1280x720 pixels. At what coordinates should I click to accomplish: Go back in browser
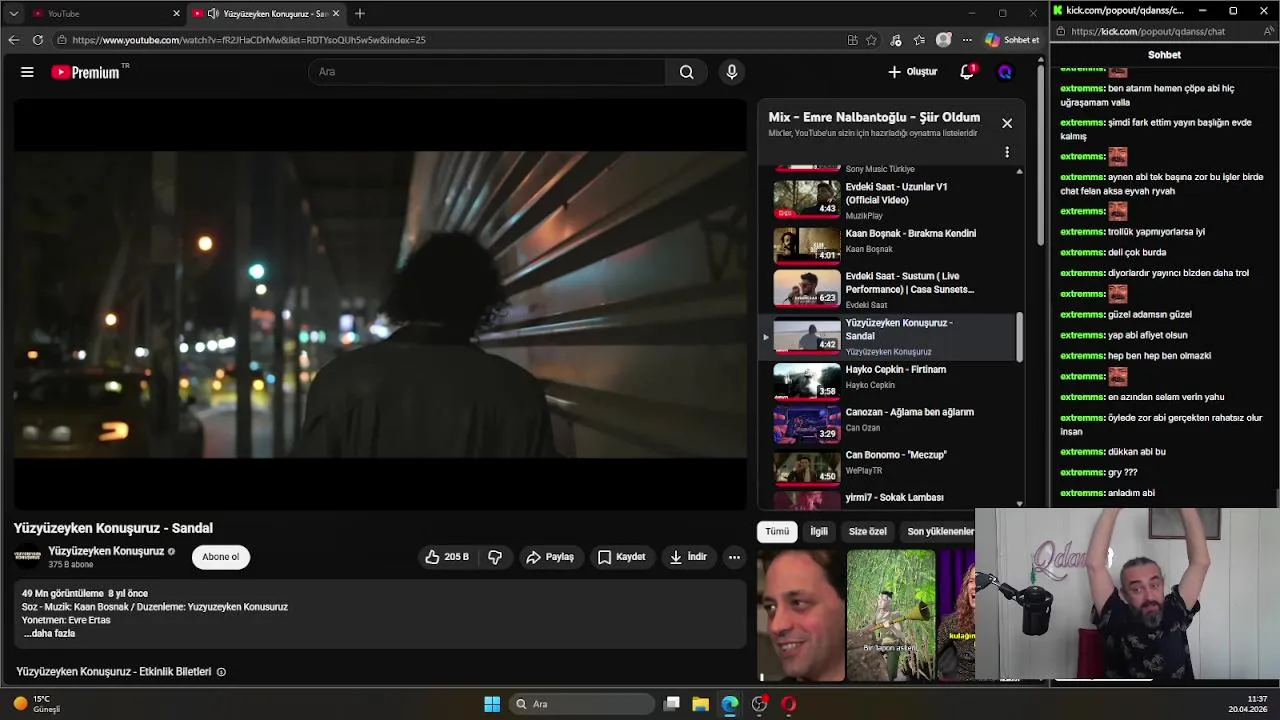(13, 40)
